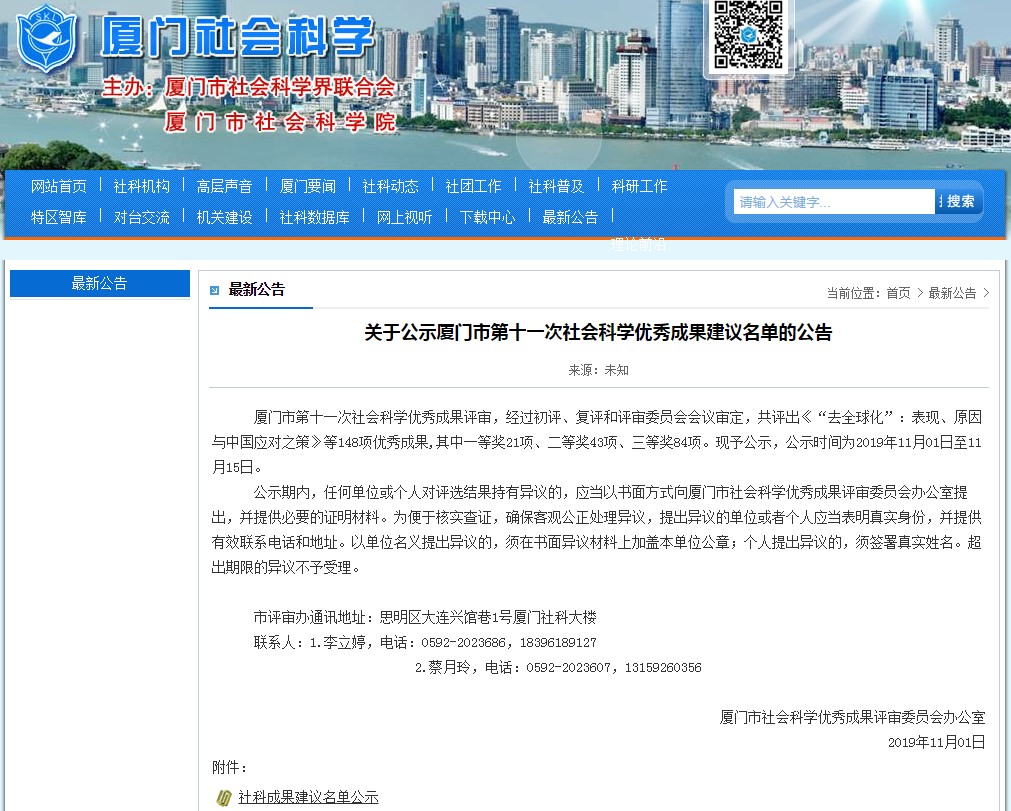Image resolution: width=1011 pixels, height=811 pixels.
Task: Click 科研工作 in the top navigation
Action: click(639, 186)
